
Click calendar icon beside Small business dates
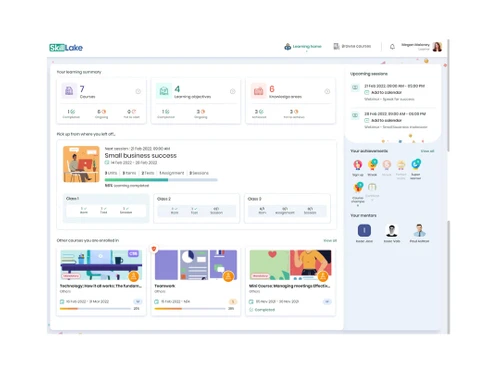click(107, 163)
